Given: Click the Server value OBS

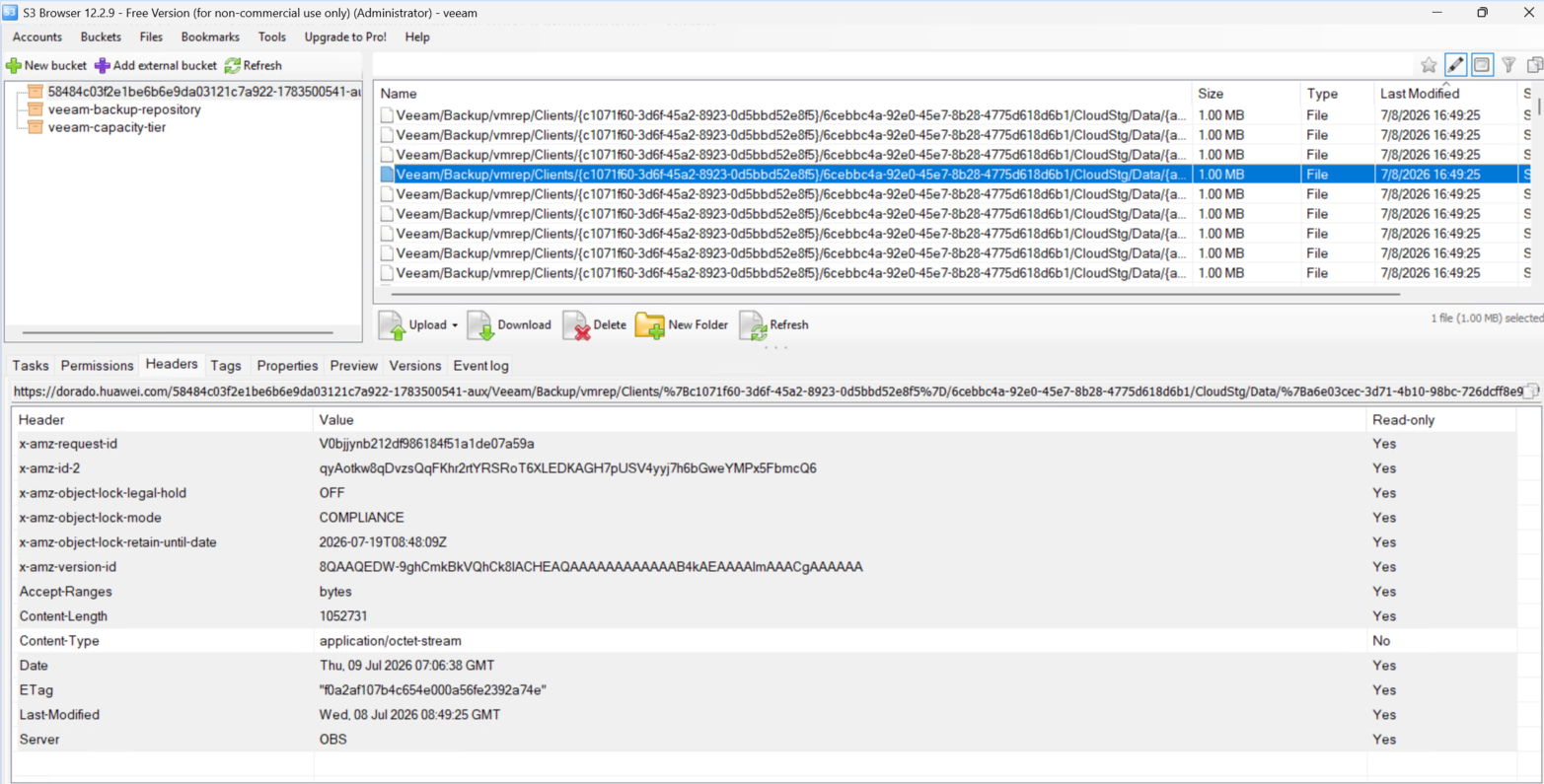Looking at the screenshot, I should click(332, 740).
